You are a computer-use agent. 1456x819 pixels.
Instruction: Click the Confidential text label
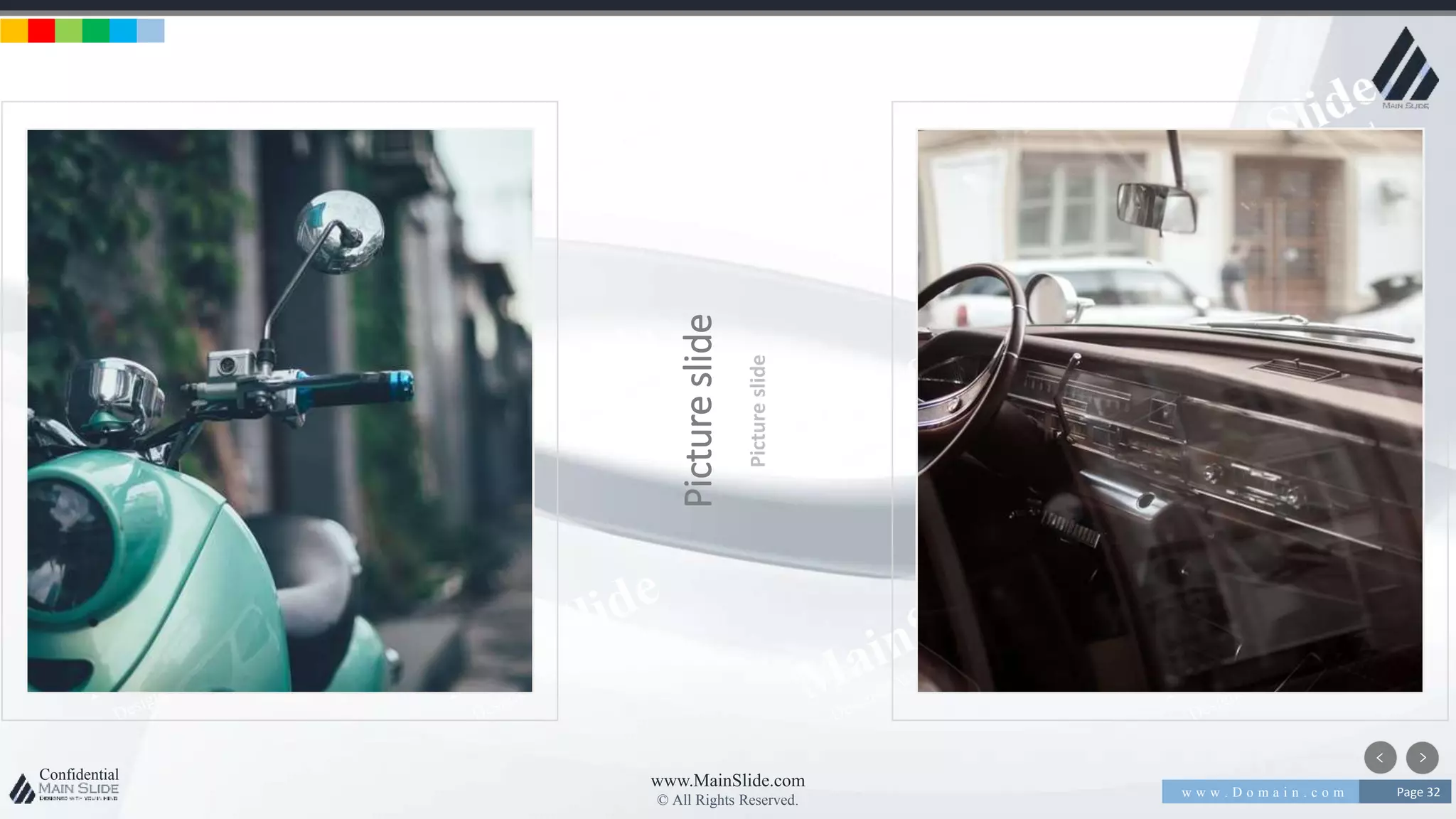[79, 774]
